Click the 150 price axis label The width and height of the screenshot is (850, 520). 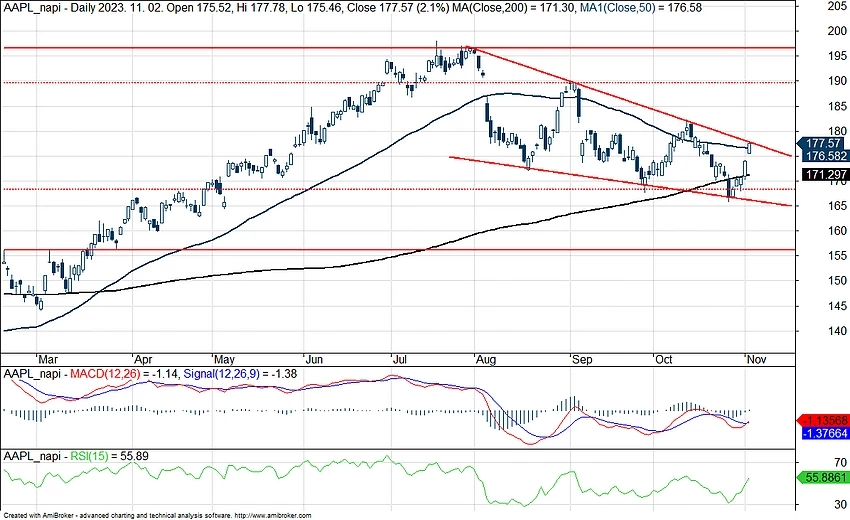(837, 280)
